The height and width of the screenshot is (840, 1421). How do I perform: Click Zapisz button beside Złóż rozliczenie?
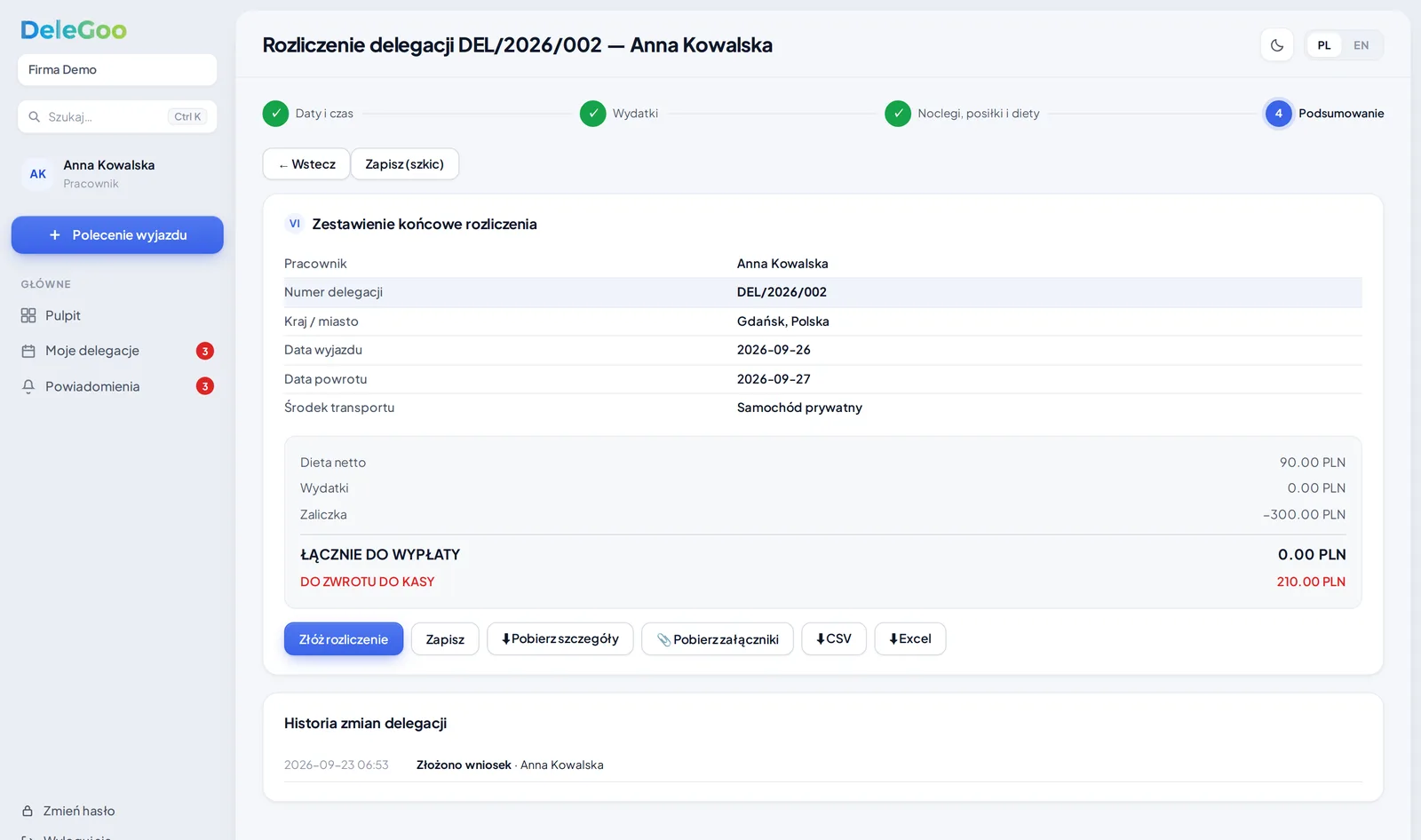445,639
